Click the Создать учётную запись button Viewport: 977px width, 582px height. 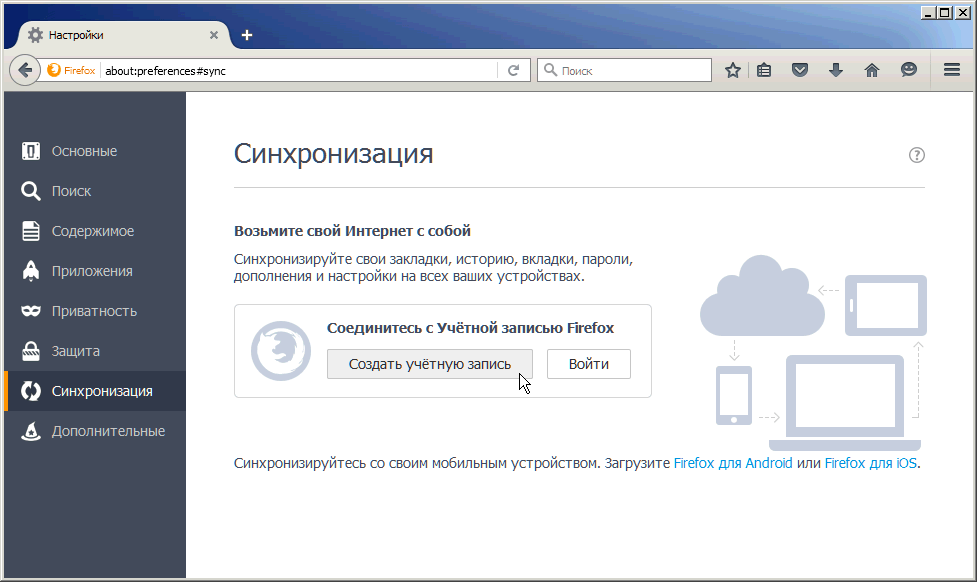[429, 364]
